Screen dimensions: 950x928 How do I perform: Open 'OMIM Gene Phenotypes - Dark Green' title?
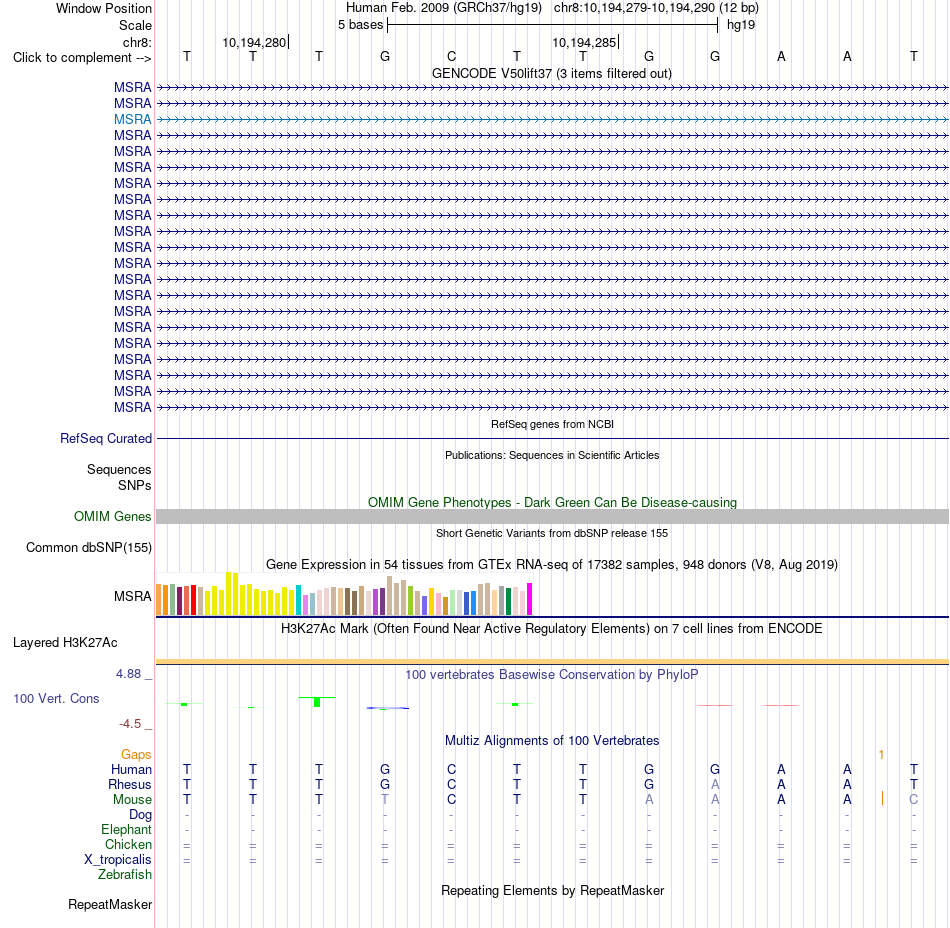[x=552, y=502]
